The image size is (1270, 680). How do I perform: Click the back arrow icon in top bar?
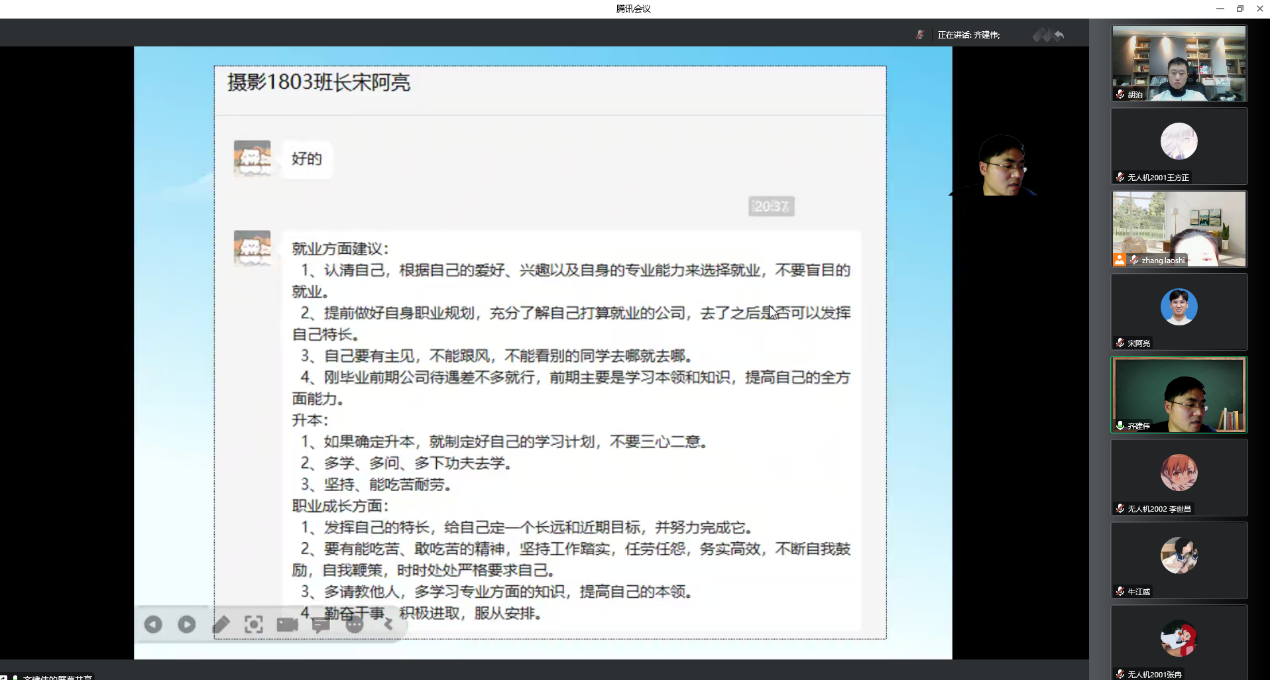tap(1058, 35)
